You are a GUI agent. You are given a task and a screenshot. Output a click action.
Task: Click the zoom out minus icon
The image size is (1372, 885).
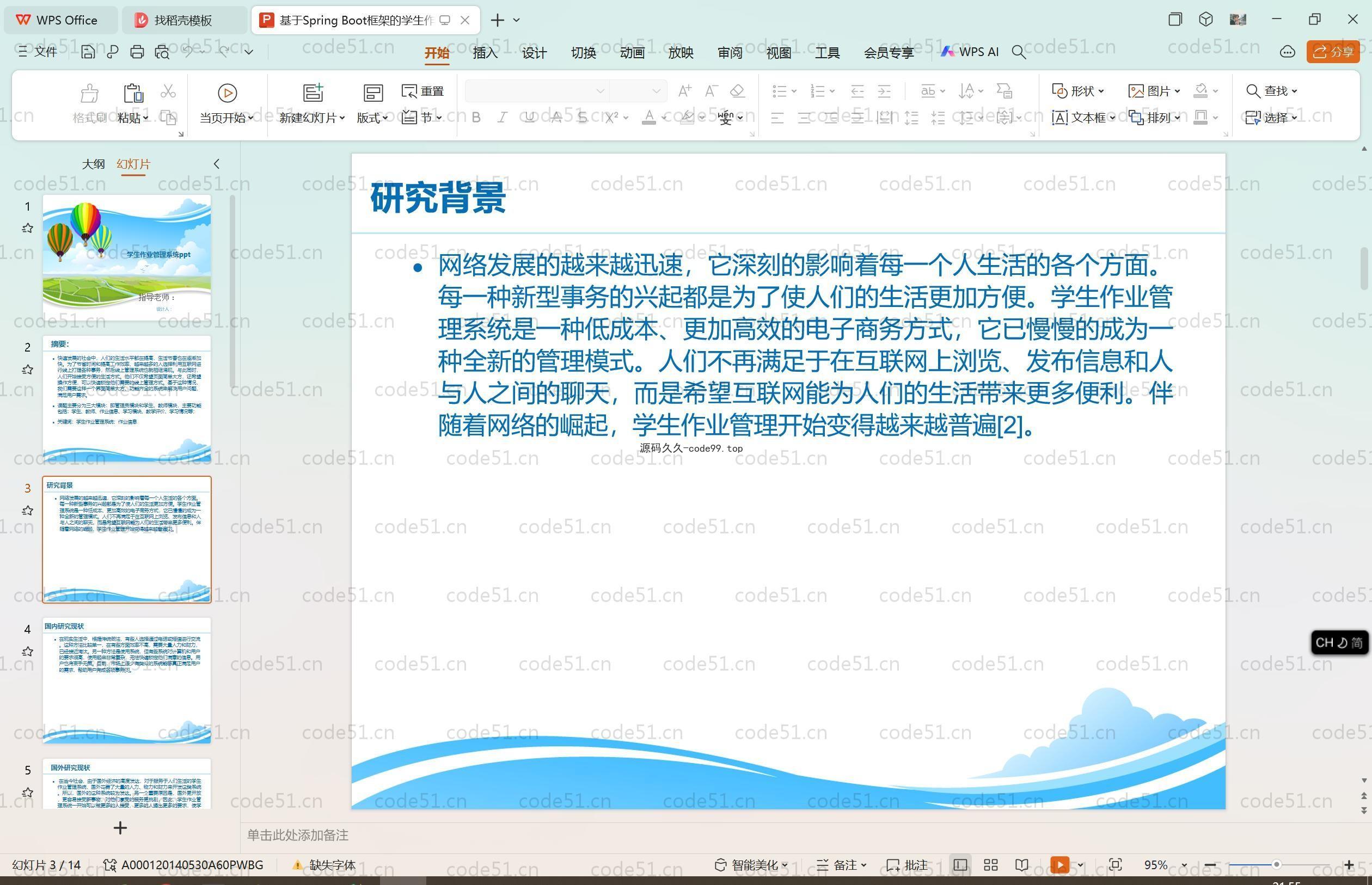tap(1210, 864)
